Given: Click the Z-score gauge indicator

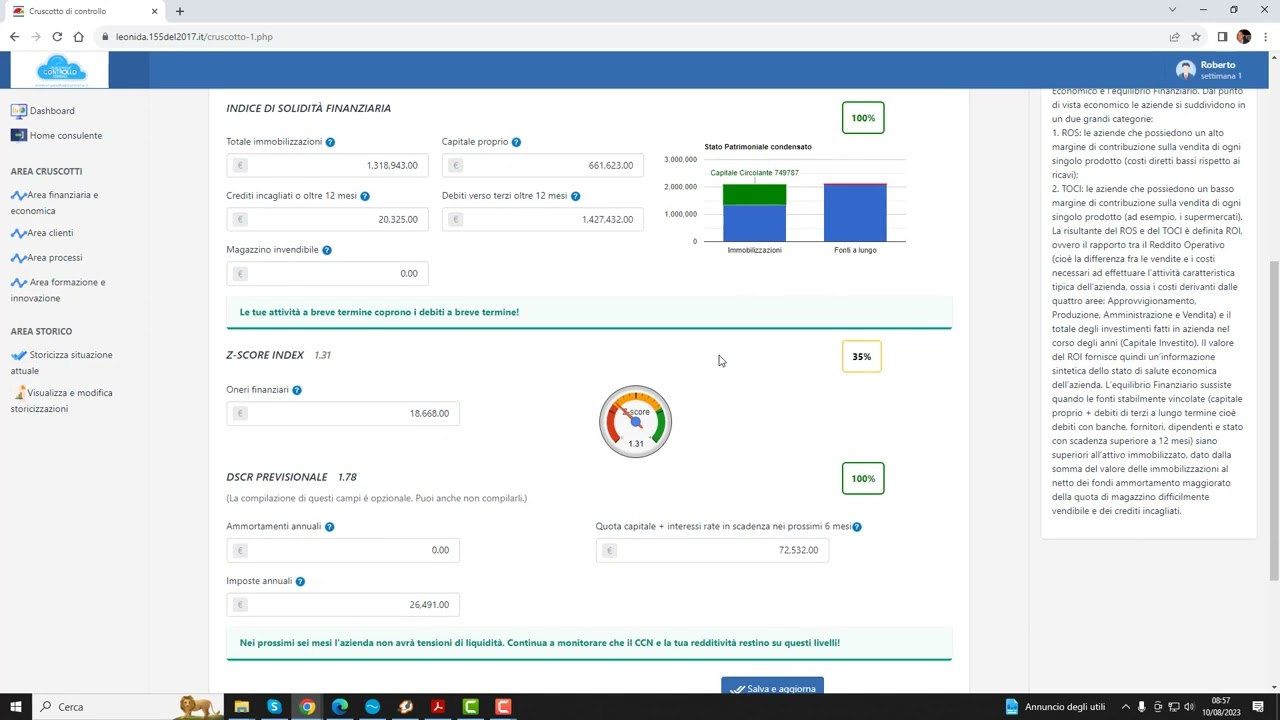Looking at the screenshot, I should [x=635, y=421].
